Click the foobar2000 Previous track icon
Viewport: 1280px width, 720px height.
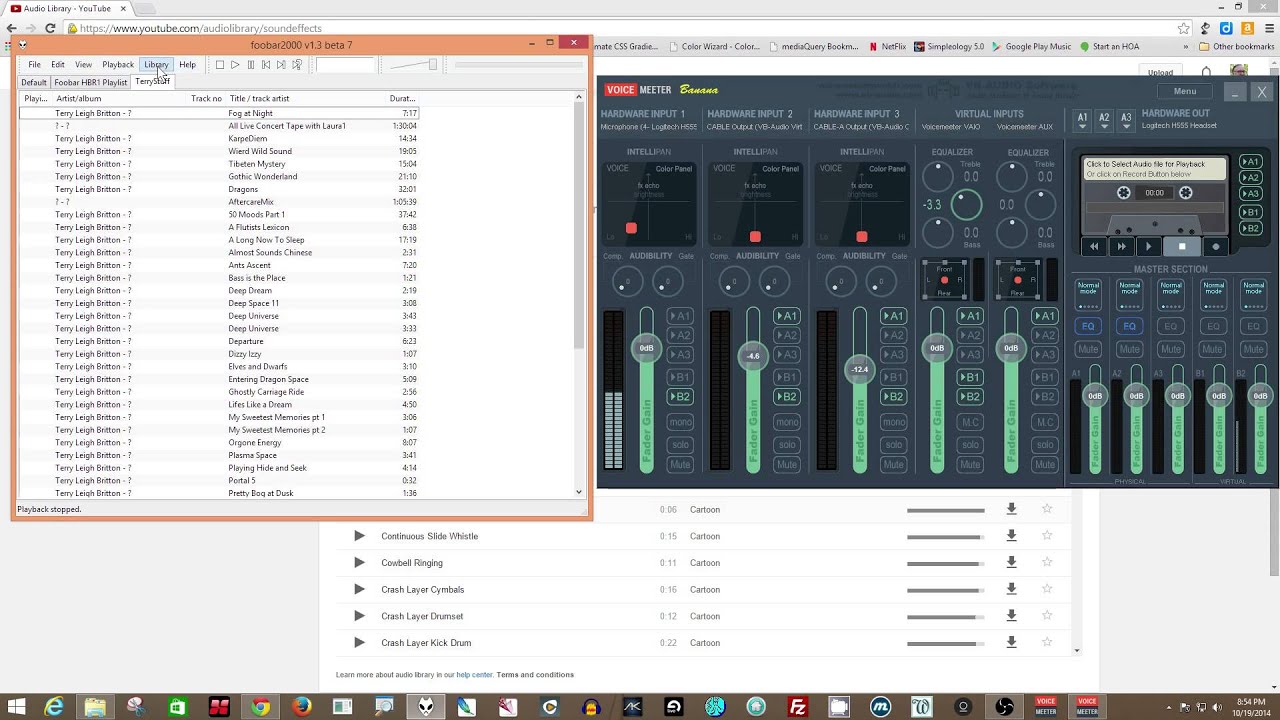tap(266, 65)
